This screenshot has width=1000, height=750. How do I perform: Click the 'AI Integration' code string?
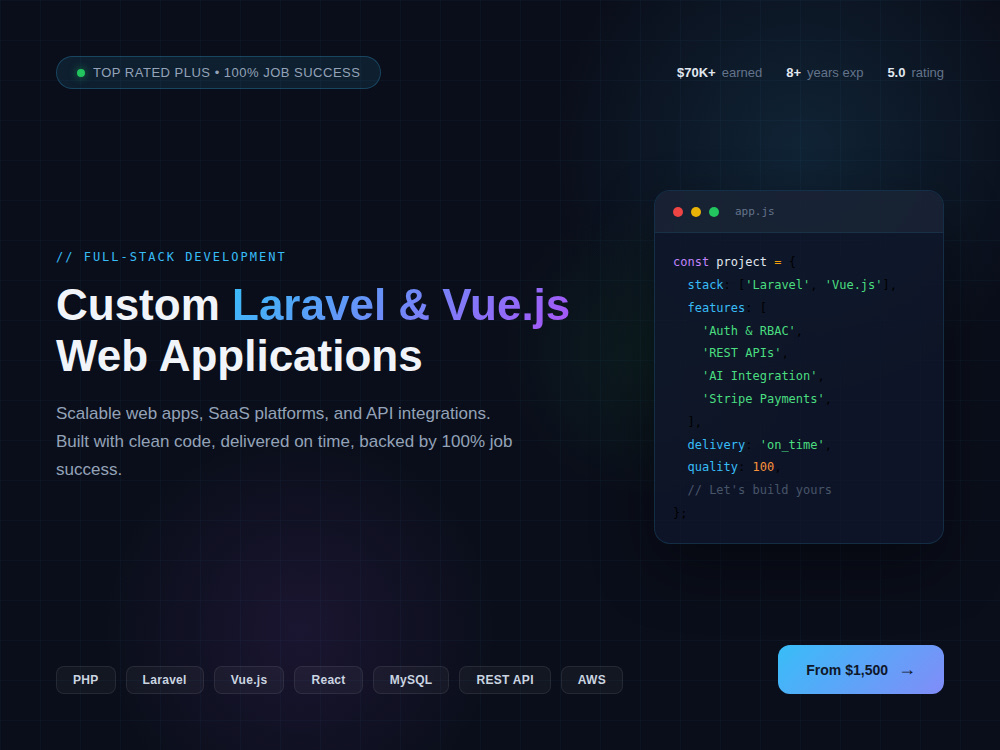(x=760, y=376)
